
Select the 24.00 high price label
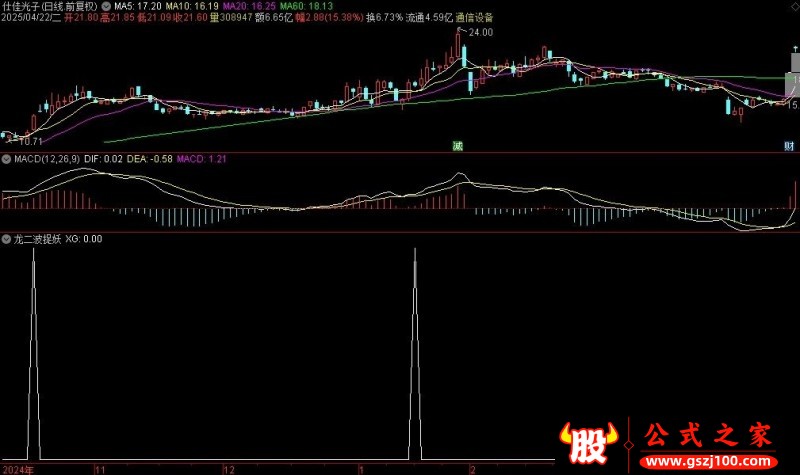point(481,32)
